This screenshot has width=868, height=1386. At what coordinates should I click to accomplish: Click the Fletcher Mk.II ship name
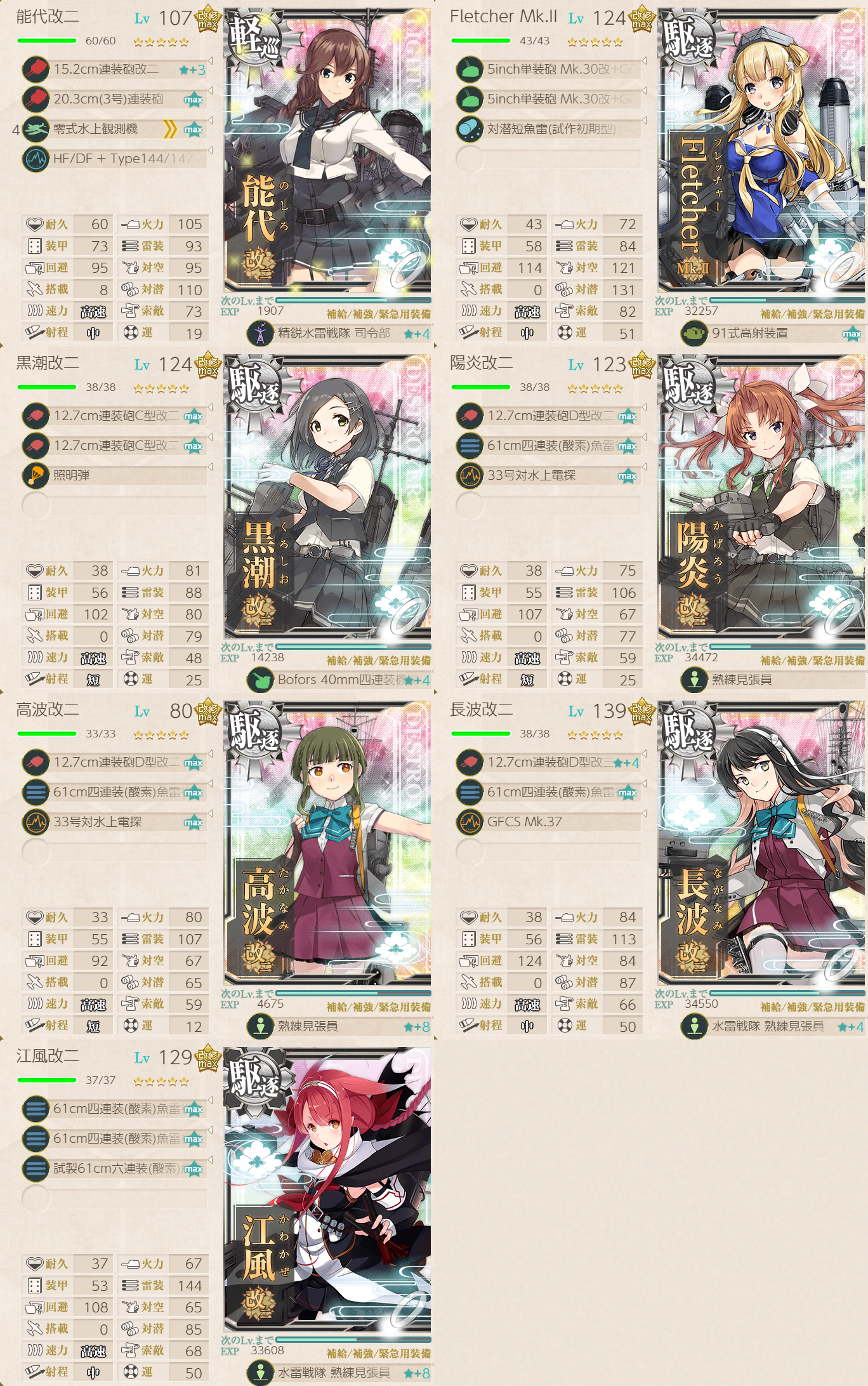pyautogui.click(x=503, y=16)
